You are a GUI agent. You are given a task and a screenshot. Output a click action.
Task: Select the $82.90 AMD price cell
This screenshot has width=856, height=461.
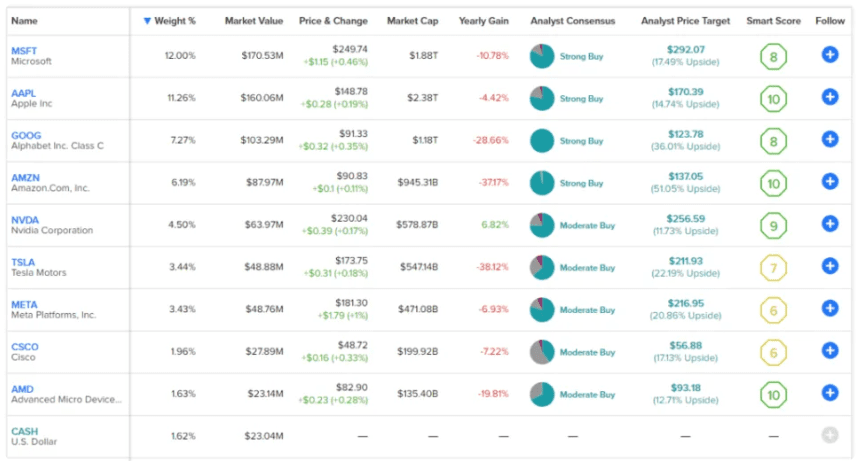coord(352,387)
